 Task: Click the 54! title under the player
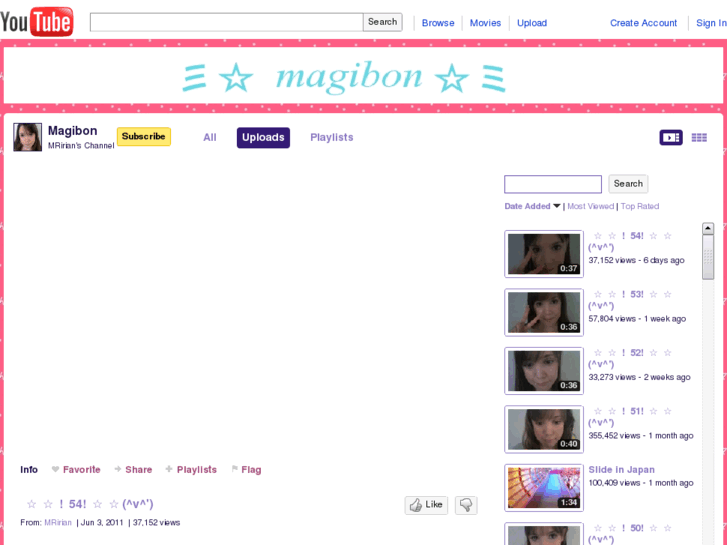(89, 504)
